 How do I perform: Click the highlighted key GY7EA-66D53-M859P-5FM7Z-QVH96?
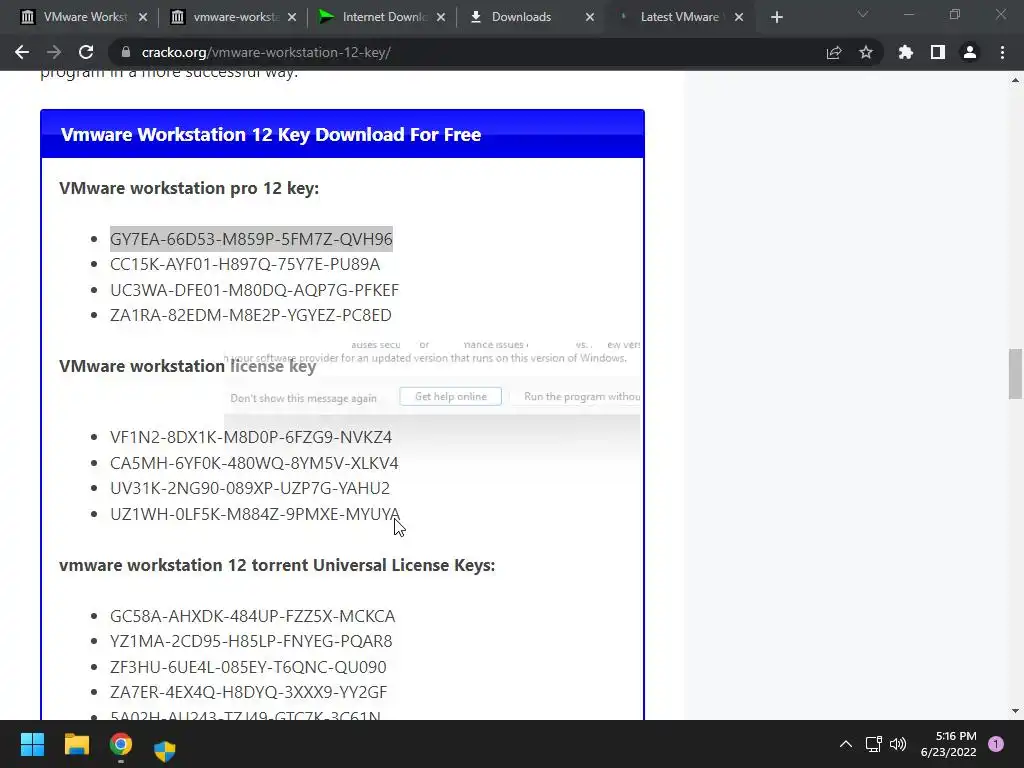[x=251, y=239]
